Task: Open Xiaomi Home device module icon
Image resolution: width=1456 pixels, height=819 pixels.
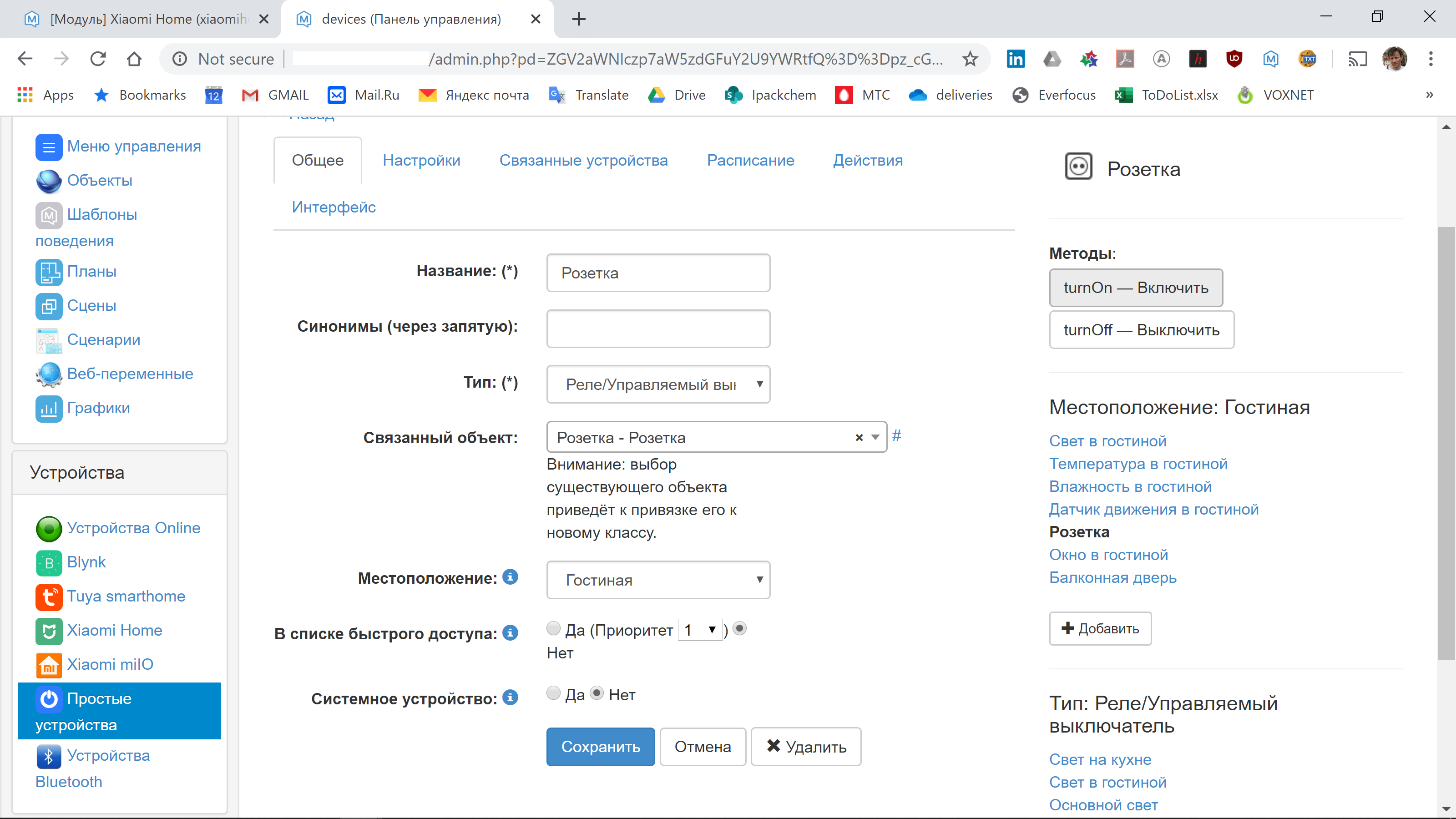Action: [x=49, y=631]
